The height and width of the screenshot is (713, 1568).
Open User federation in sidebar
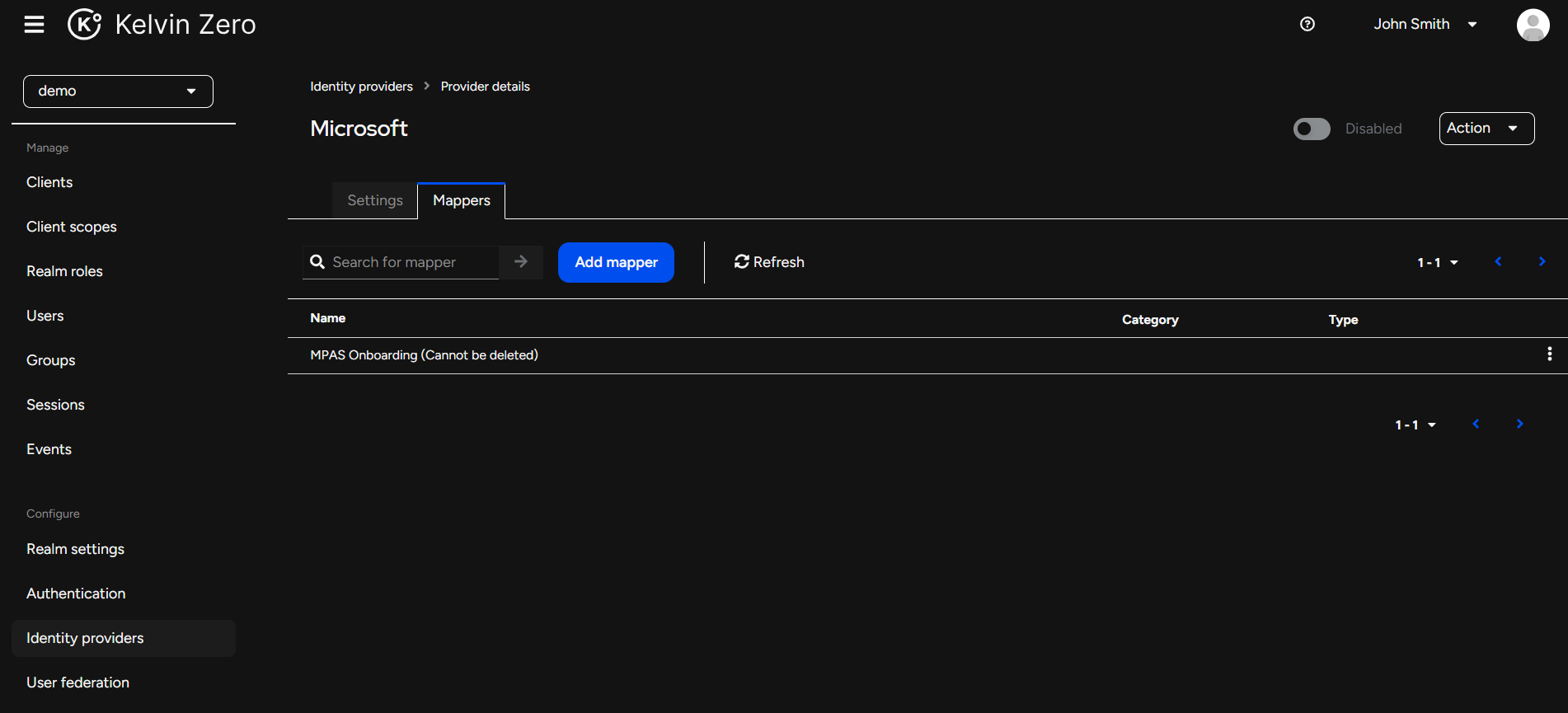pyautogui.click(x=78, y=683)
